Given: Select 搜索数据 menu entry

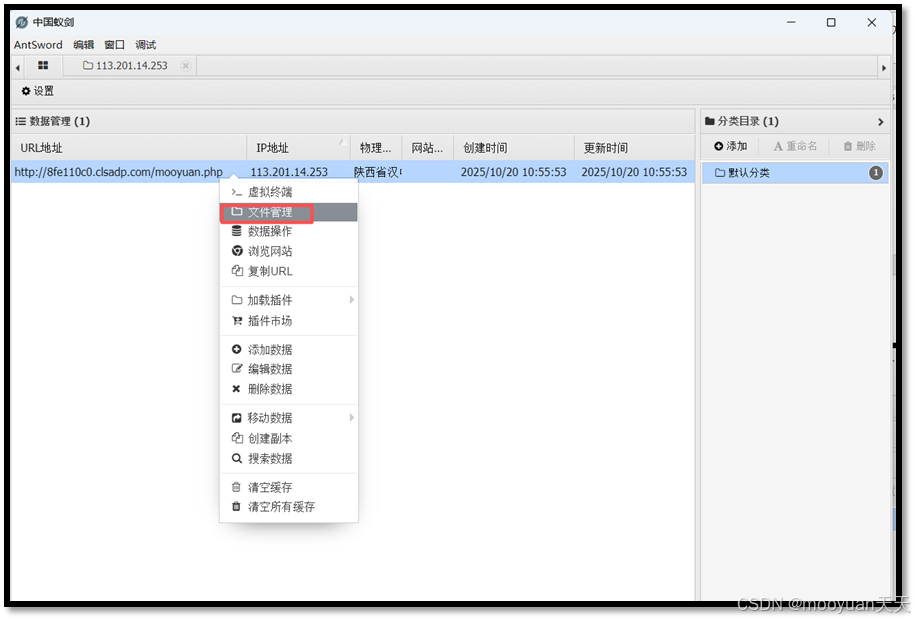Looking at the screenshot, I should click(289, 458).
